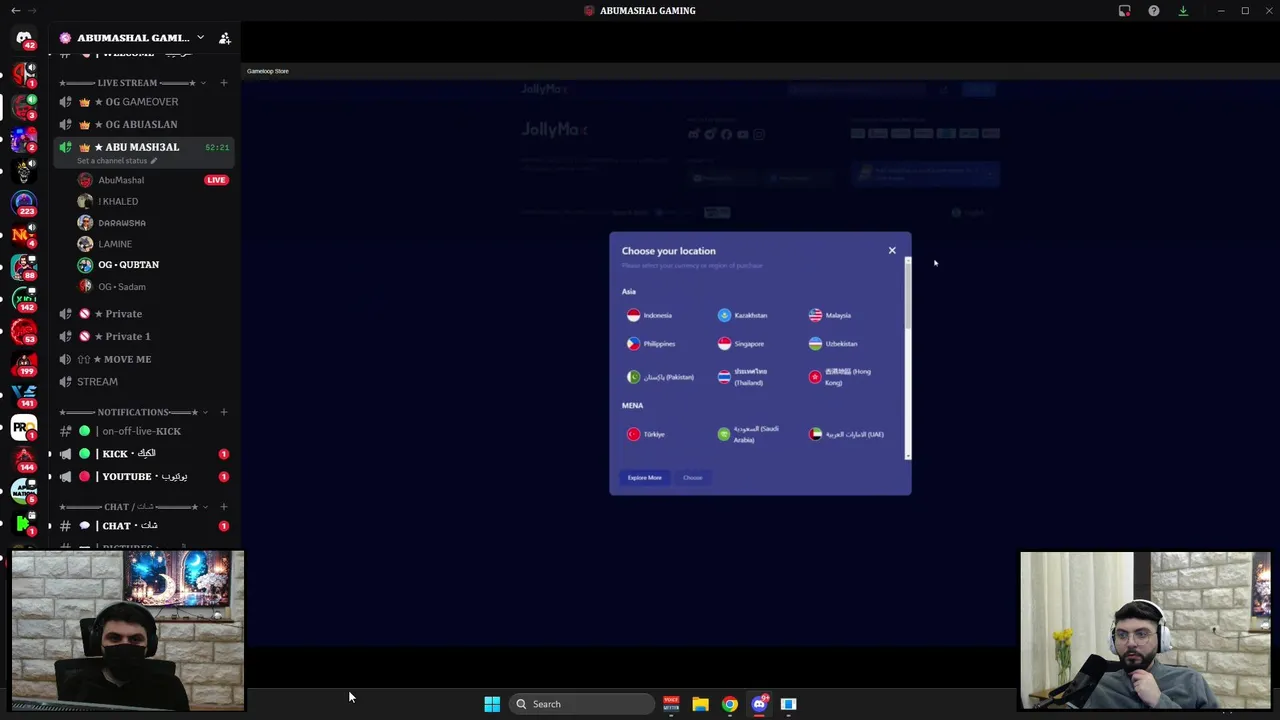Open YOUTUBE announcement channel

pos(144,477)
